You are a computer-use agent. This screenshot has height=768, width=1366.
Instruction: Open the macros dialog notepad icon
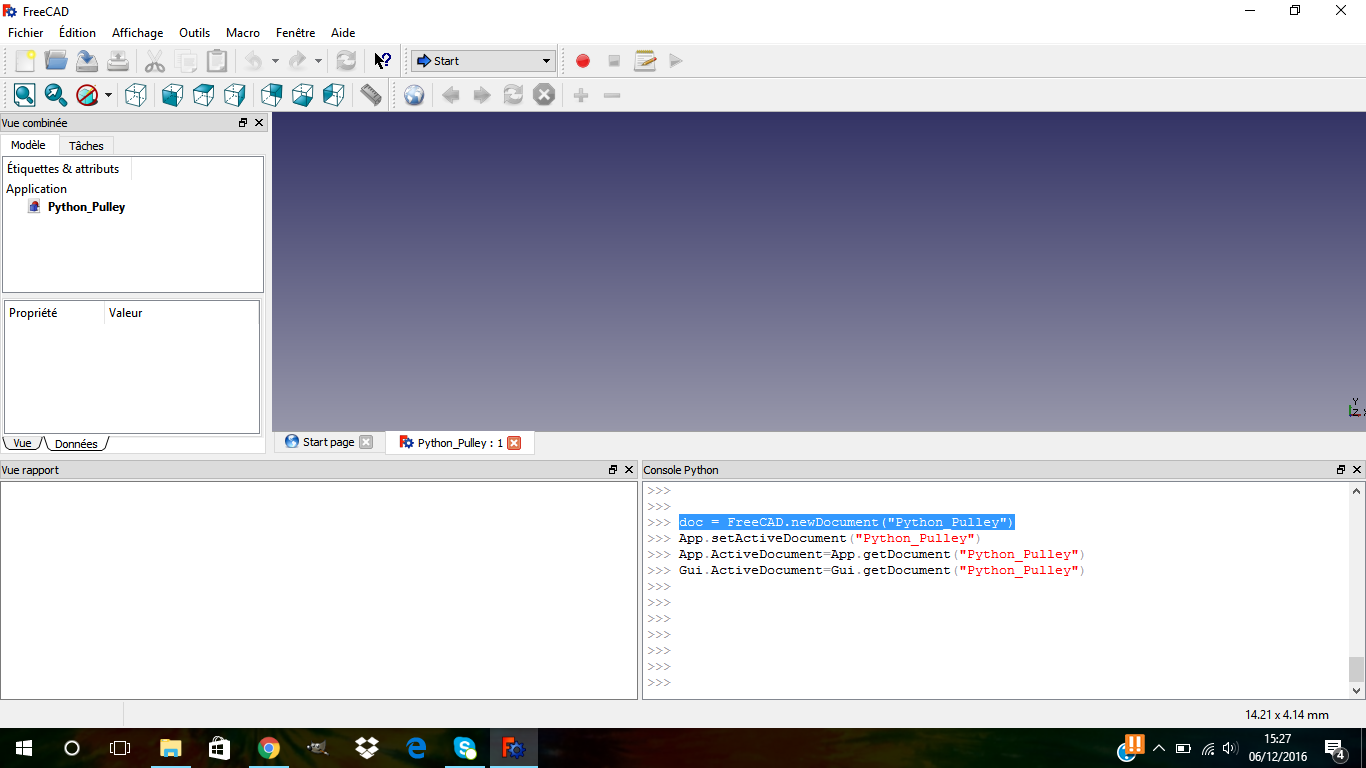tap(645, 61)
